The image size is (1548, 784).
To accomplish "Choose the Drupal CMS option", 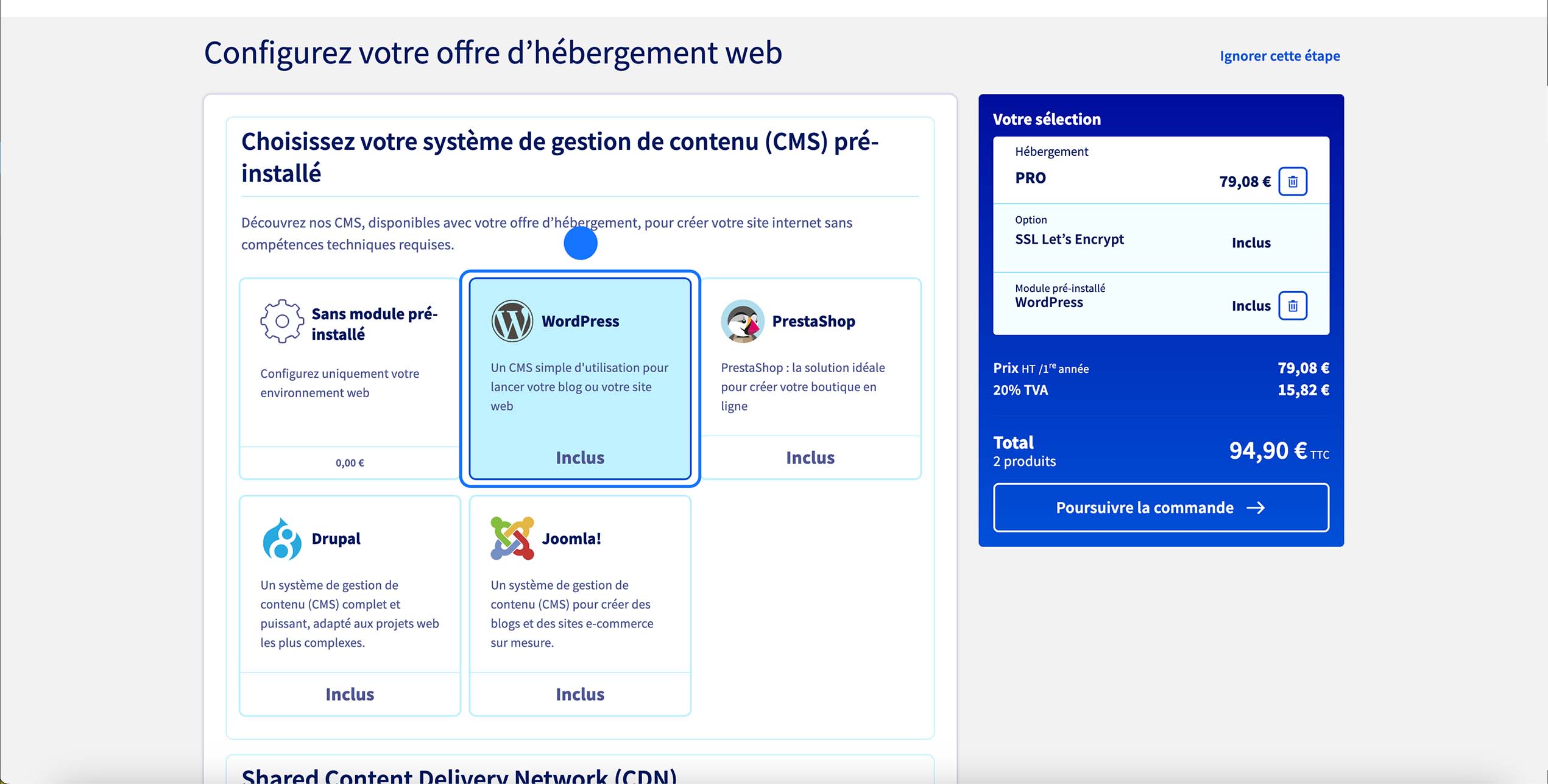I will tap(350, 603).
